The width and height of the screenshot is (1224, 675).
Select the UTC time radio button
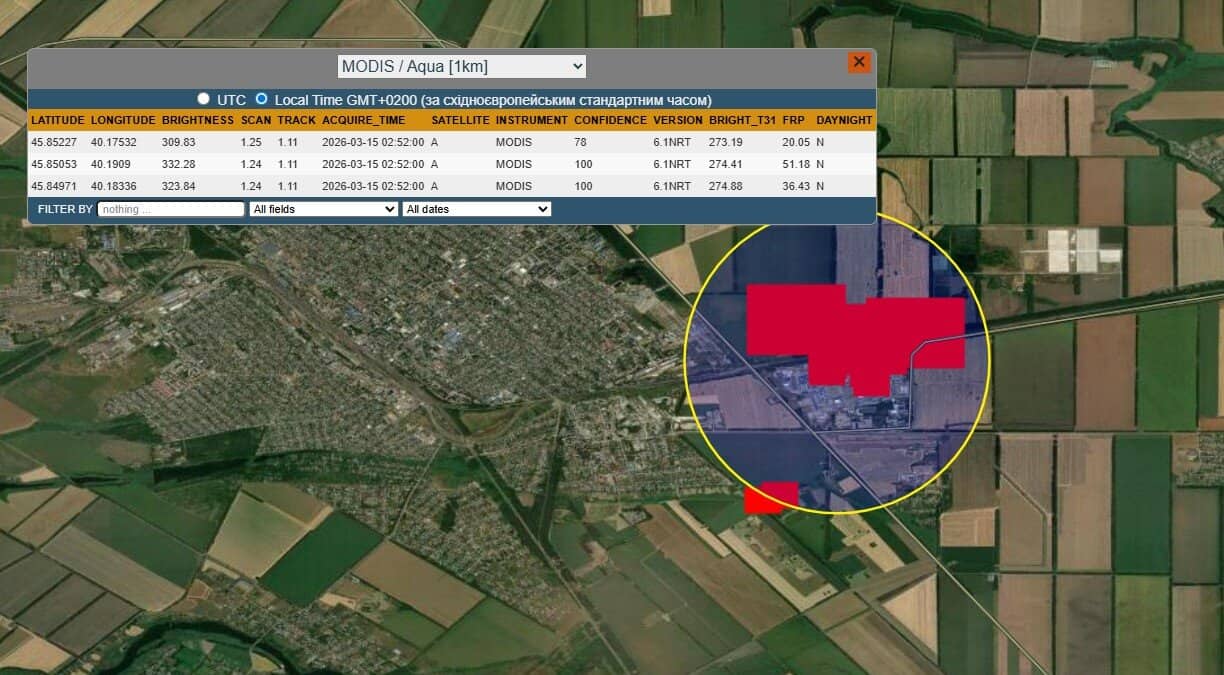[204, 99]
